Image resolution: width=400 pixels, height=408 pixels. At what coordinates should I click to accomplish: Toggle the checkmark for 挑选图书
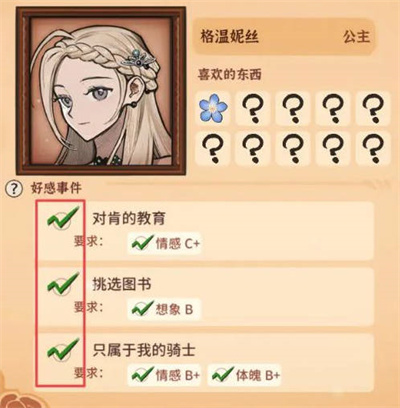click(x=63, y=284)
